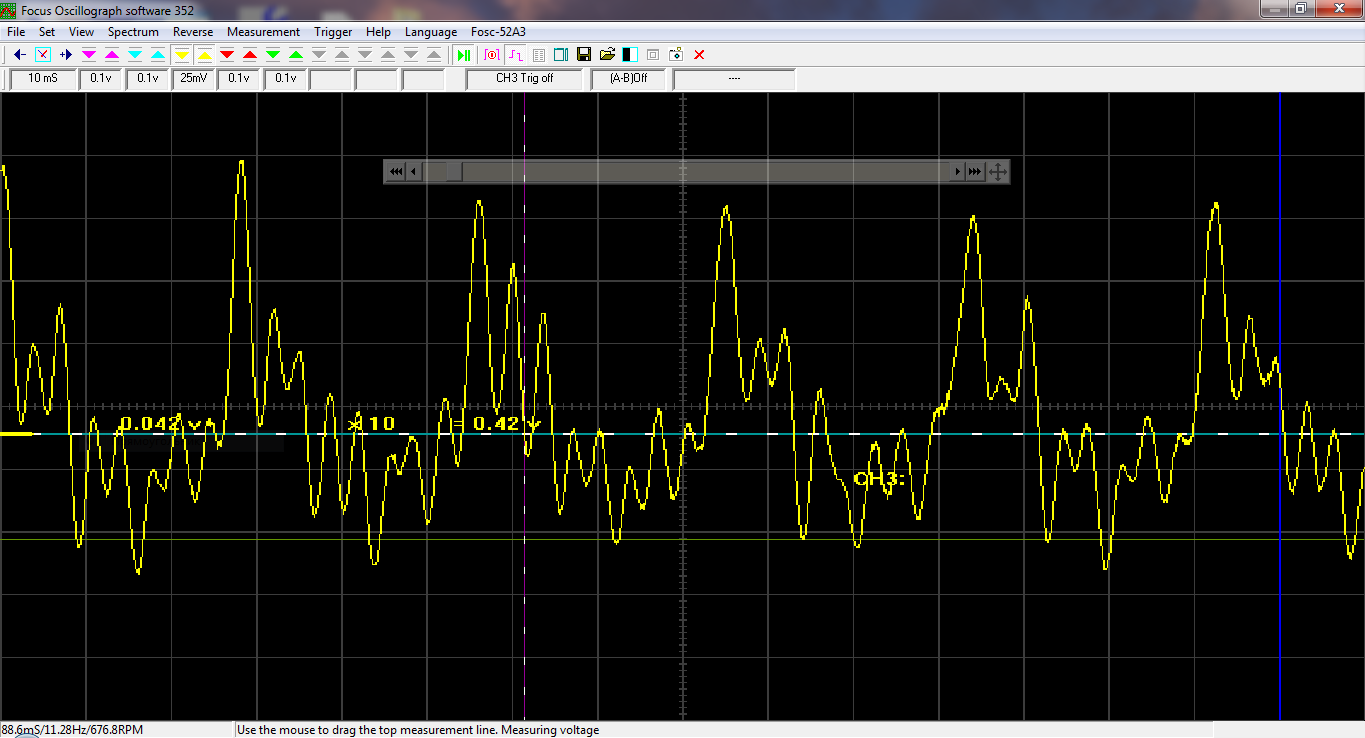
Task: Click the cyan up-triangle channel icon
Action: [158, 54]
